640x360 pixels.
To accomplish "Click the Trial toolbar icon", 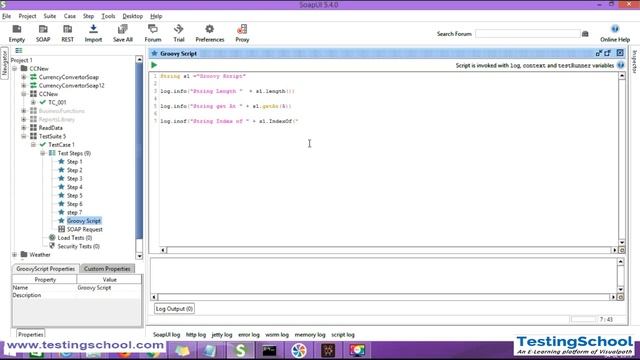I will pos(179,33).
